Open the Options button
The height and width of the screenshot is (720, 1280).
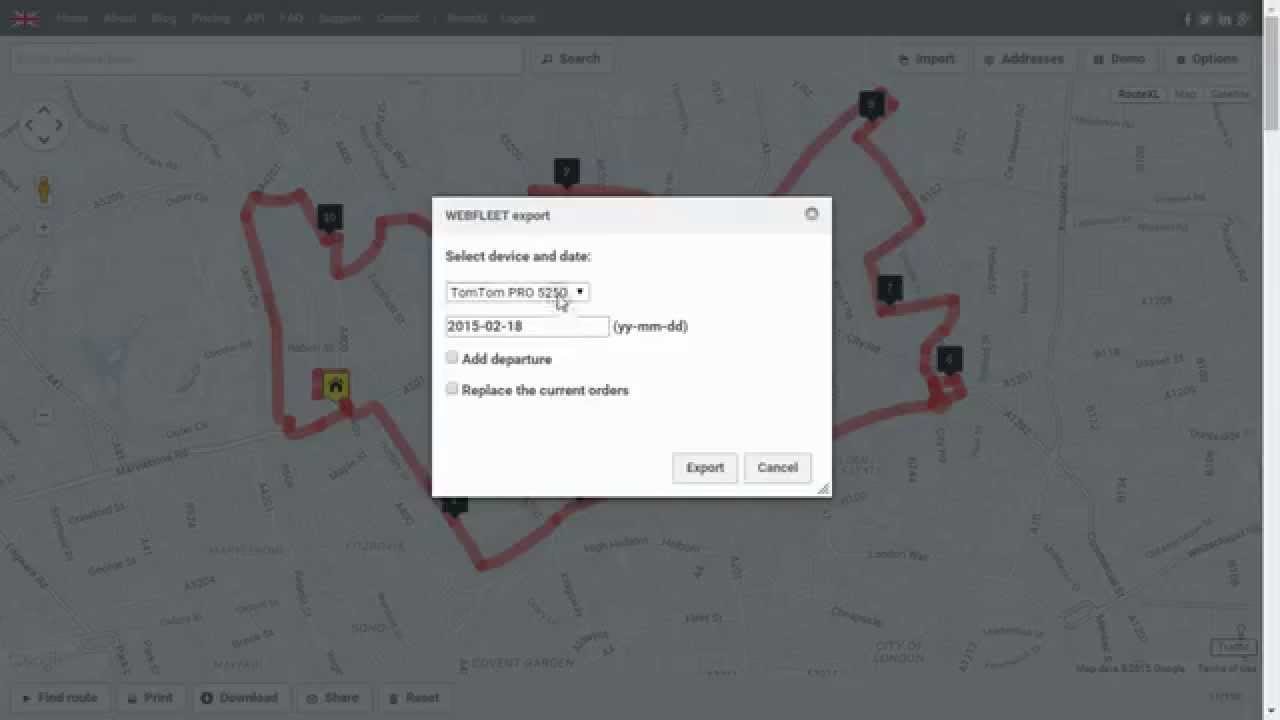click(1207, 59)
